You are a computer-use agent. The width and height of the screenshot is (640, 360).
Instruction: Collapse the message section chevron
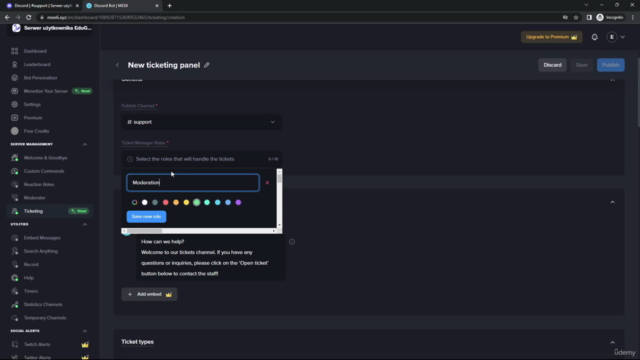pos(613,202)
